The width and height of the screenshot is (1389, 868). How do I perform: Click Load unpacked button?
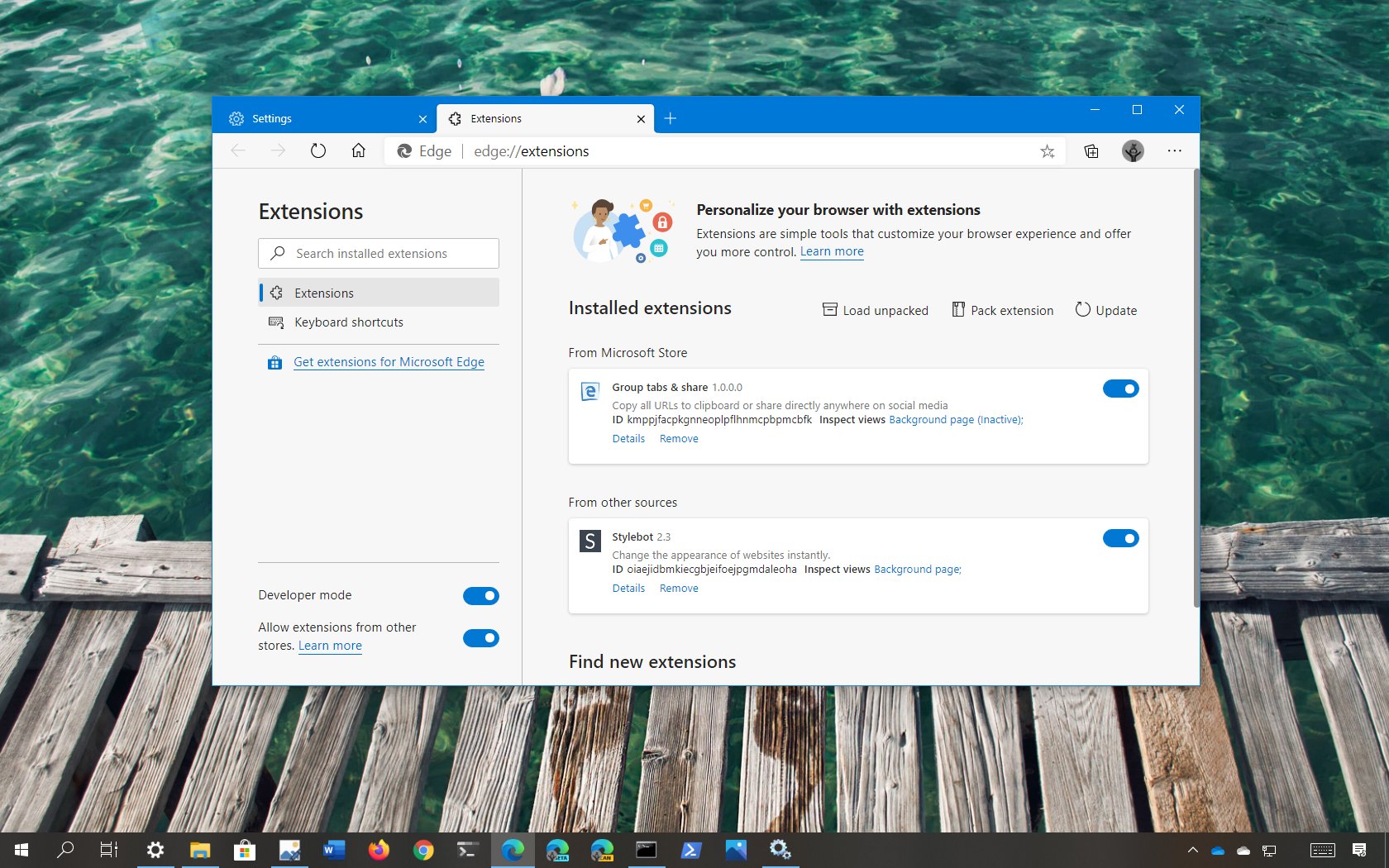[876, 310]
